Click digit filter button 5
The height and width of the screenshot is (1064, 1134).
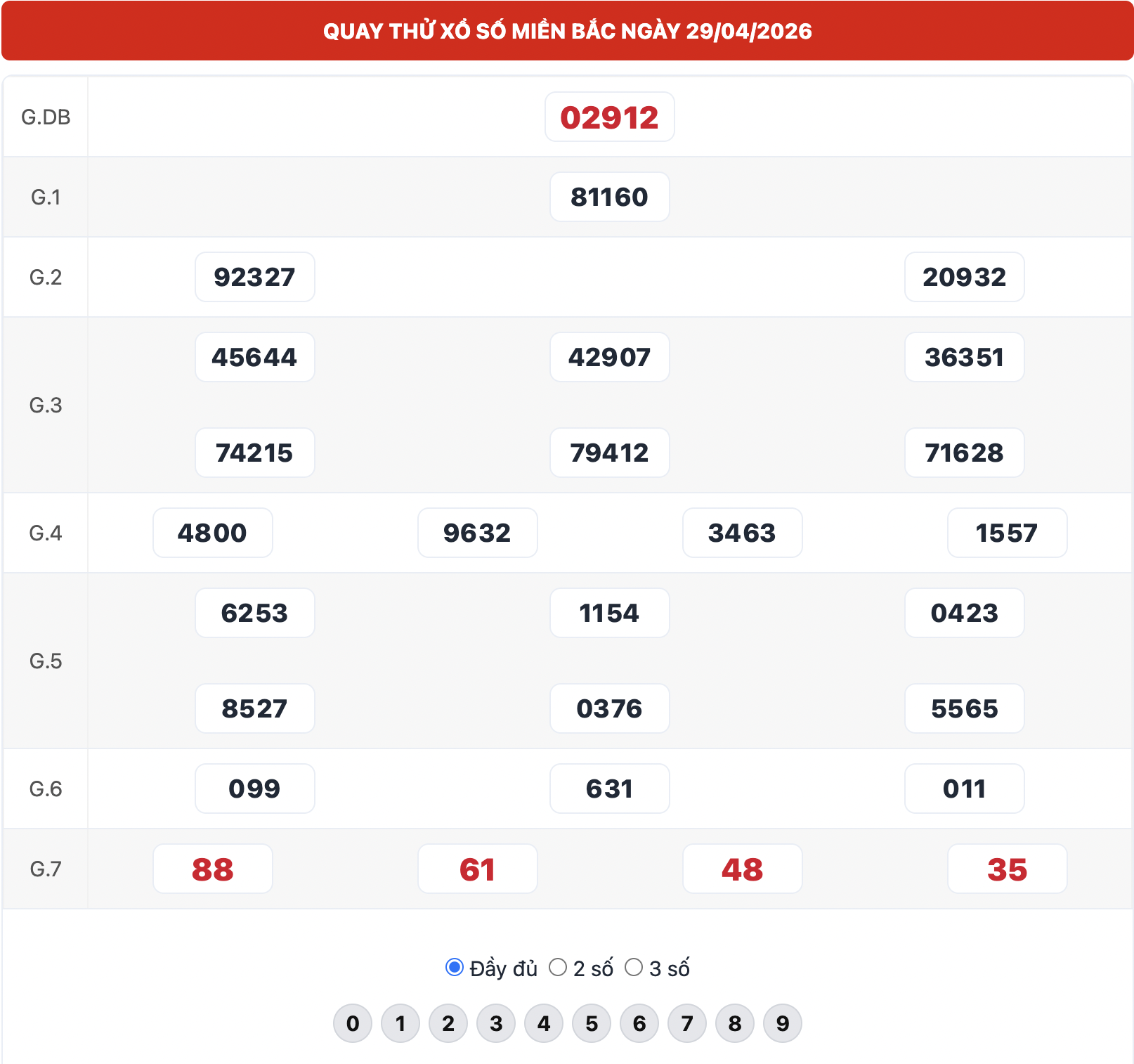592,1023
